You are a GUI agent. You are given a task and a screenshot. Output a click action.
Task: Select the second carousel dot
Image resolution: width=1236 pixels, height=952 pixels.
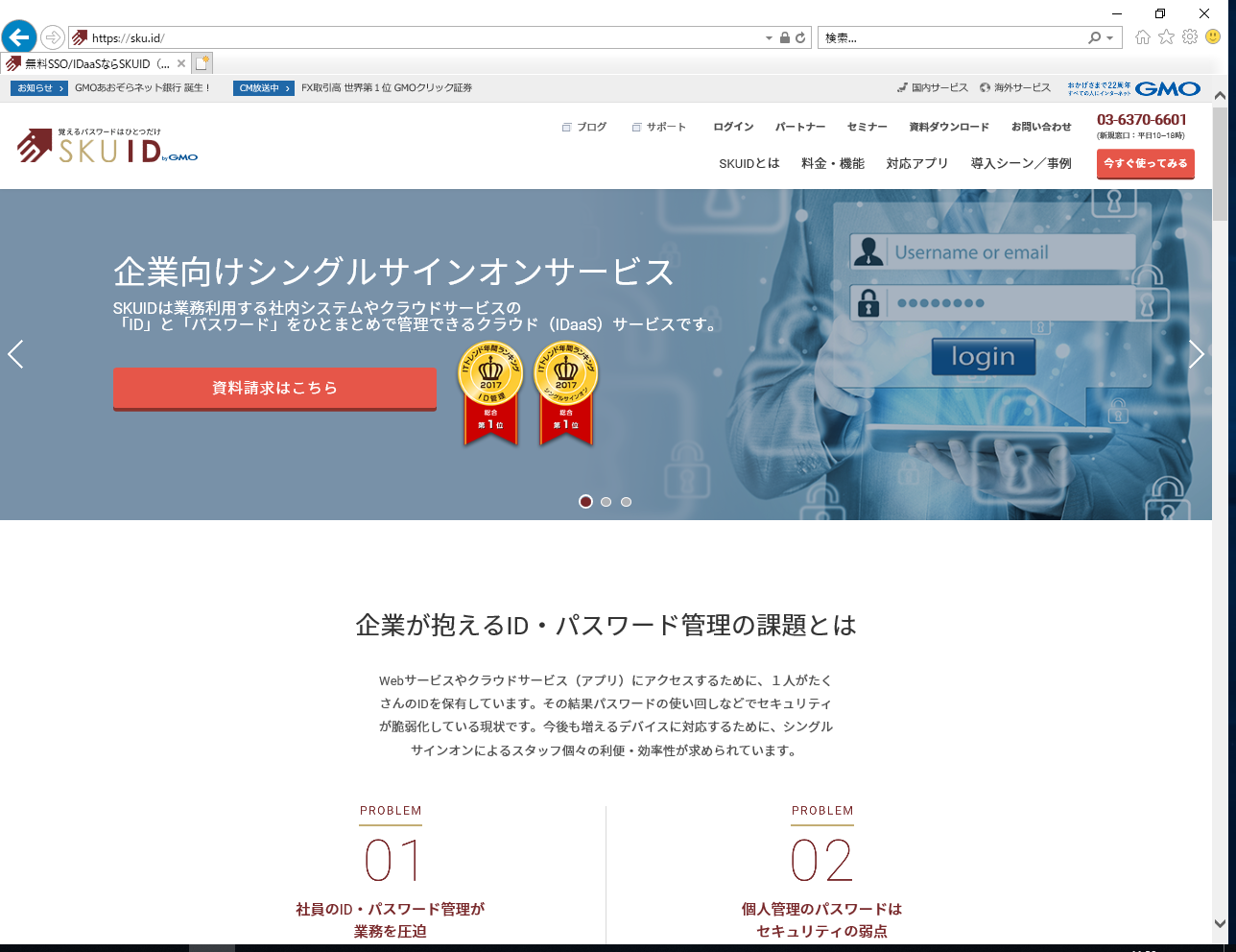click(606, 501)
